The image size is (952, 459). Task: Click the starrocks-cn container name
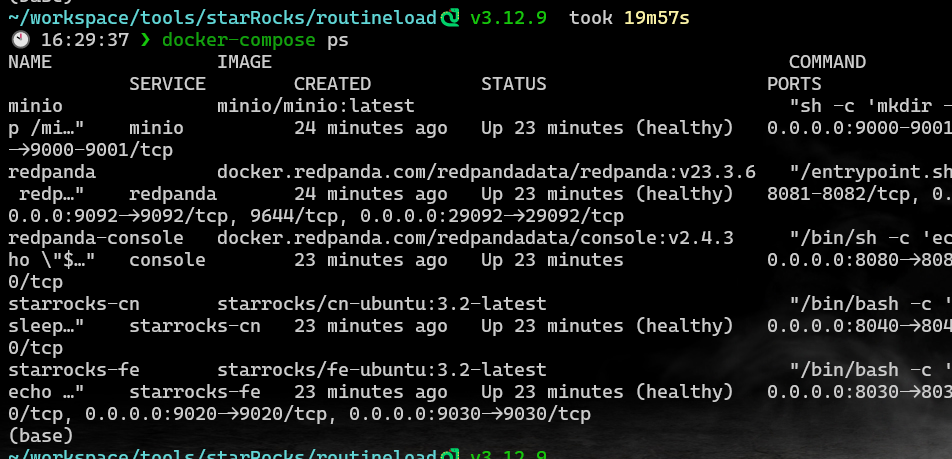73,304
